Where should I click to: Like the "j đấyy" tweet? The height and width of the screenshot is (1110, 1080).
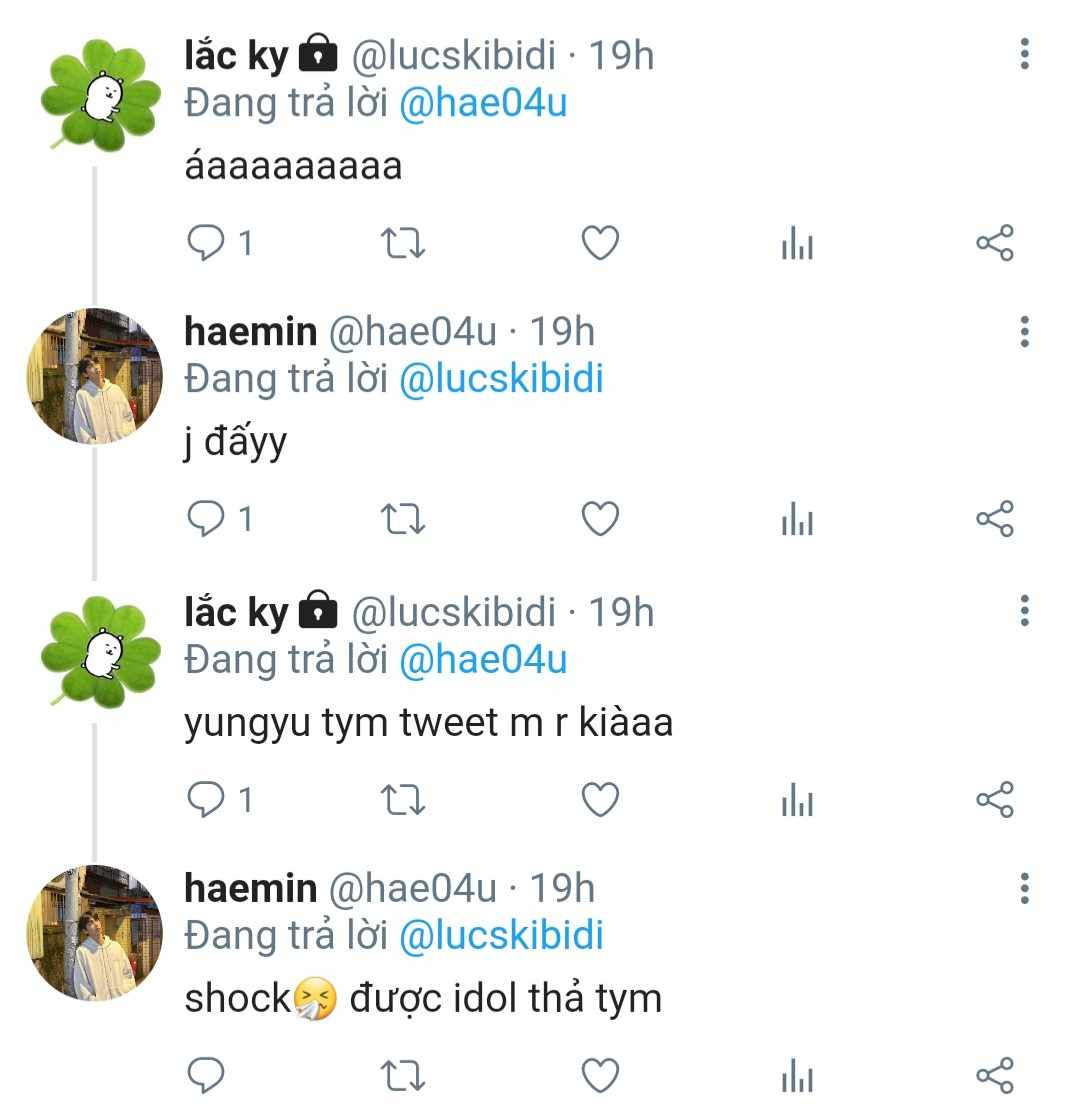click(600, 519)
